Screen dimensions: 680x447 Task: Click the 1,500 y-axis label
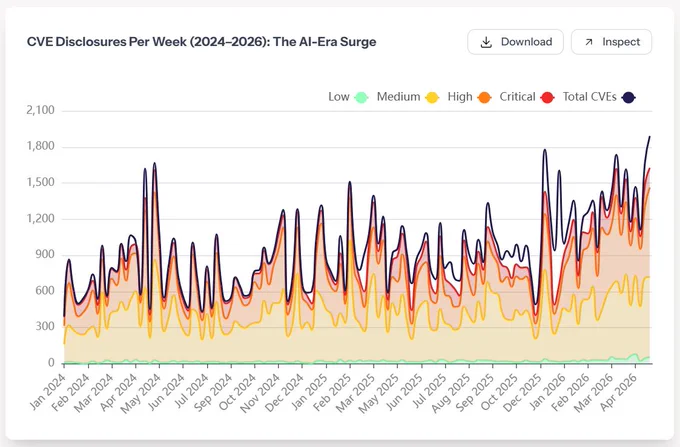point(41,182)
